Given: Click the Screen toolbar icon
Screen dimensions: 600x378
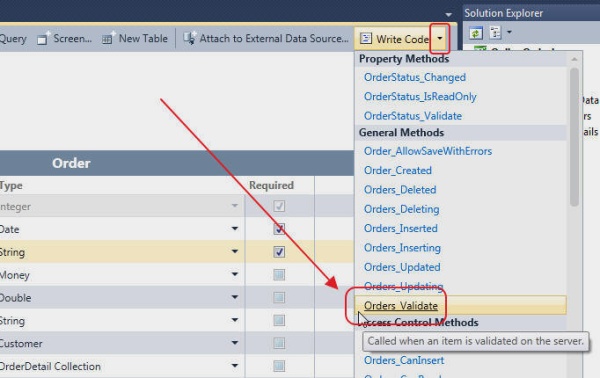Looking at the screenshot, I should tap(43, 38).
